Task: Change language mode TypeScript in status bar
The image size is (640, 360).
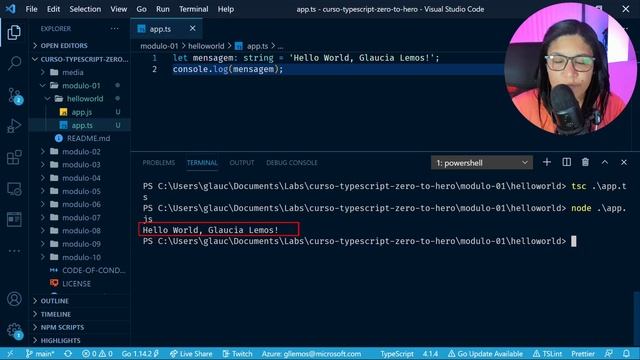Action: coord(397,354)
